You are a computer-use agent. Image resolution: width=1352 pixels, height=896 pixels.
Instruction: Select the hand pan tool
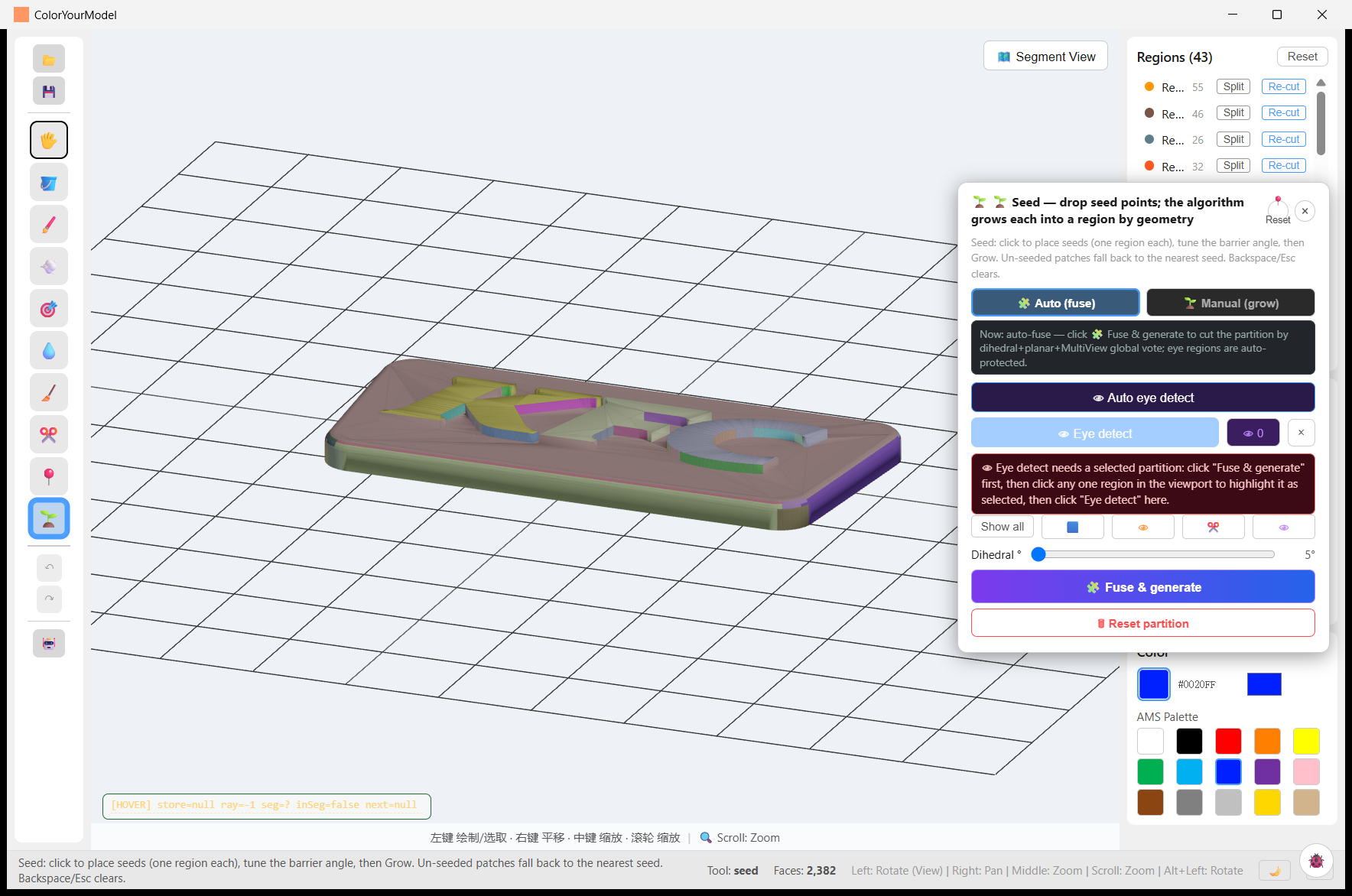(x=49, y=140)
